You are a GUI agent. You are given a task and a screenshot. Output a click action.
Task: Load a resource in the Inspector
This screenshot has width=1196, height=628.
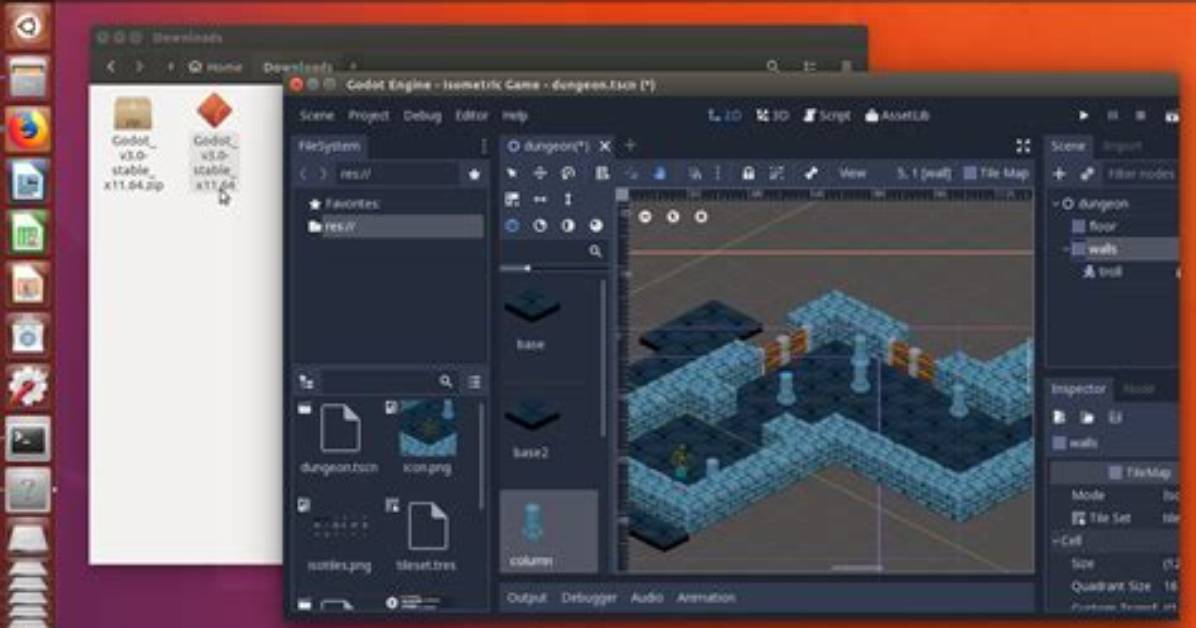click(1087, 417)
